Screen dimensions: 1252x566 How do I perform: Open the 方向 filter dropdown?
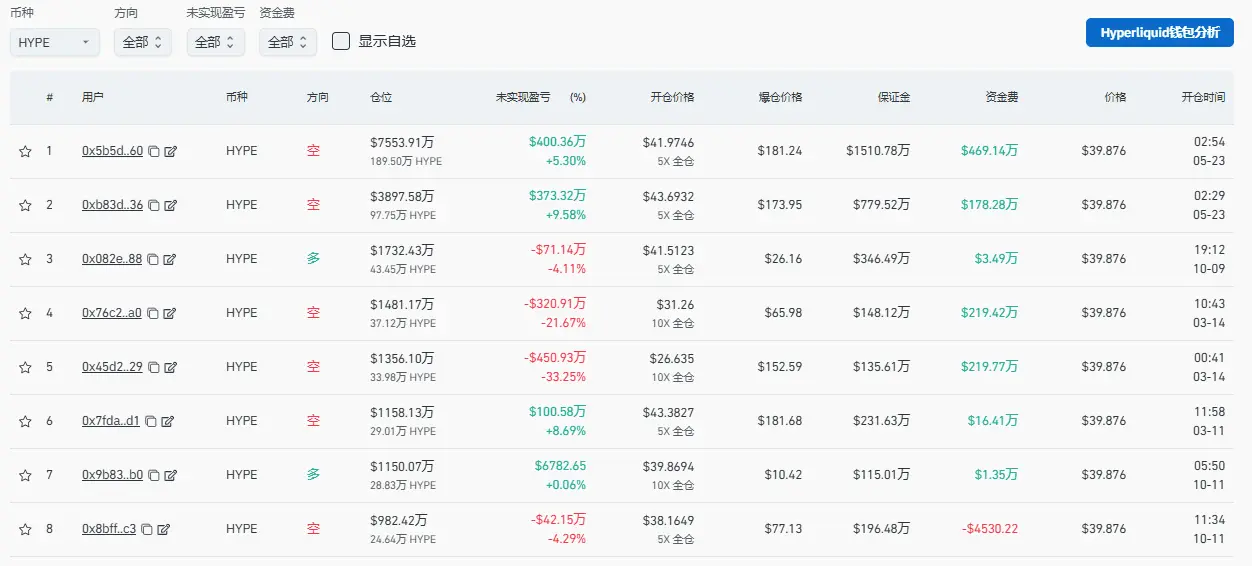(x=142, y=42)
